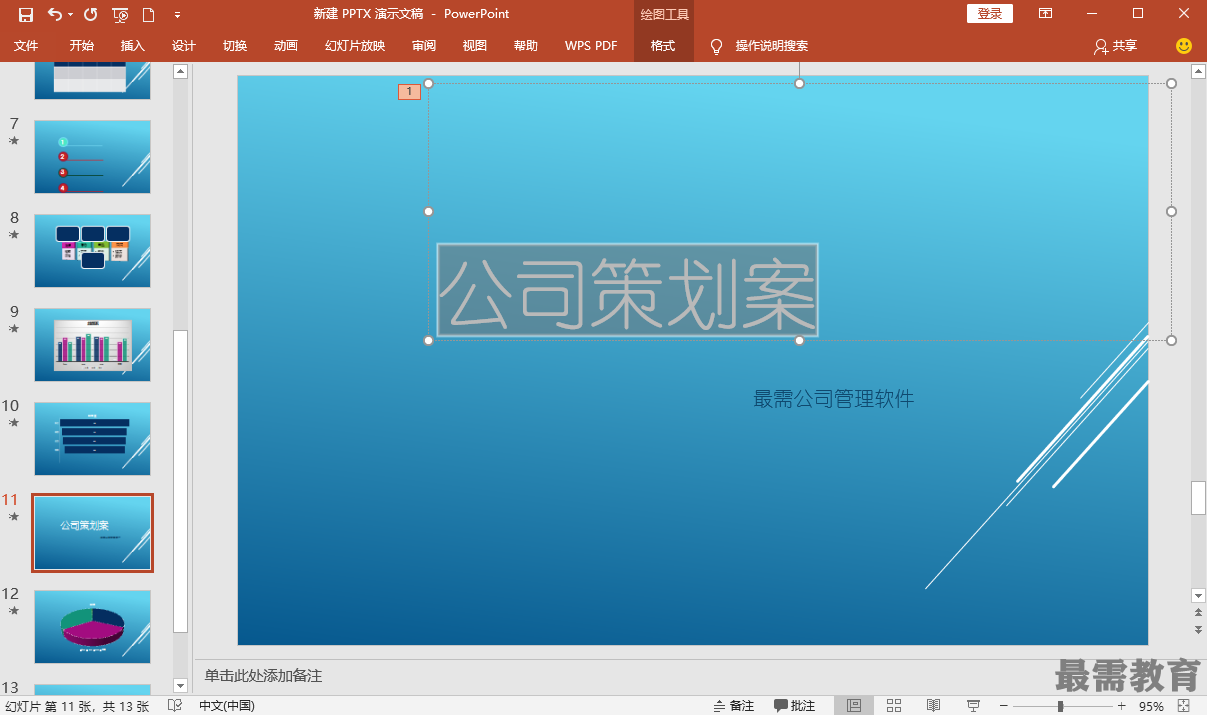
Task: Click the 公司策划案 title text on slide
Action: pyautogui.click(x=628, y=290)
